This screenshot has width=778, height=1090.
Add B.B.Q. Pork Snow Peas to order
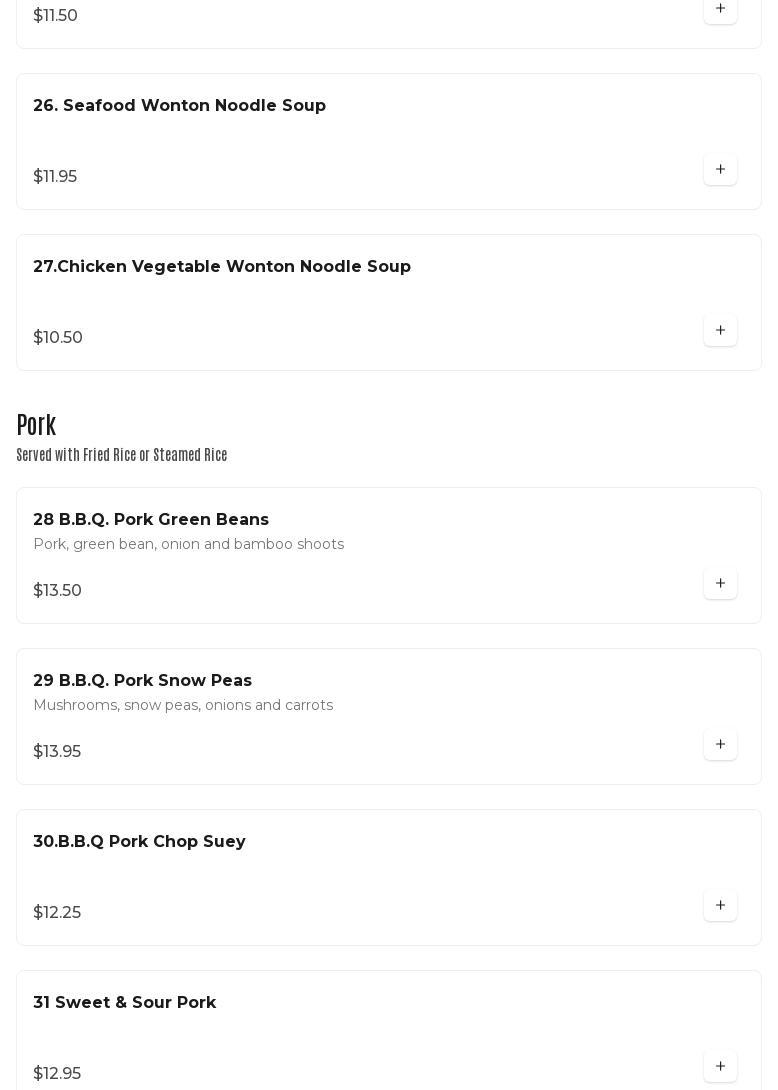tap(720, 745)
